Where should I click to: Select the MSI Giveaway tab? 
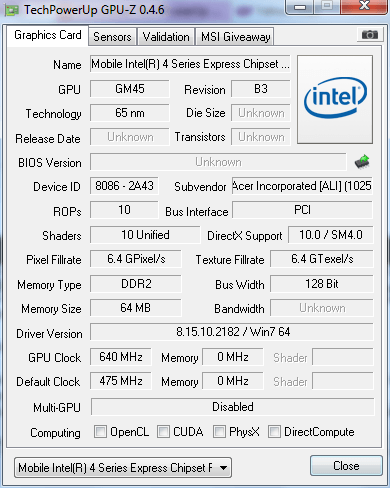235,37
